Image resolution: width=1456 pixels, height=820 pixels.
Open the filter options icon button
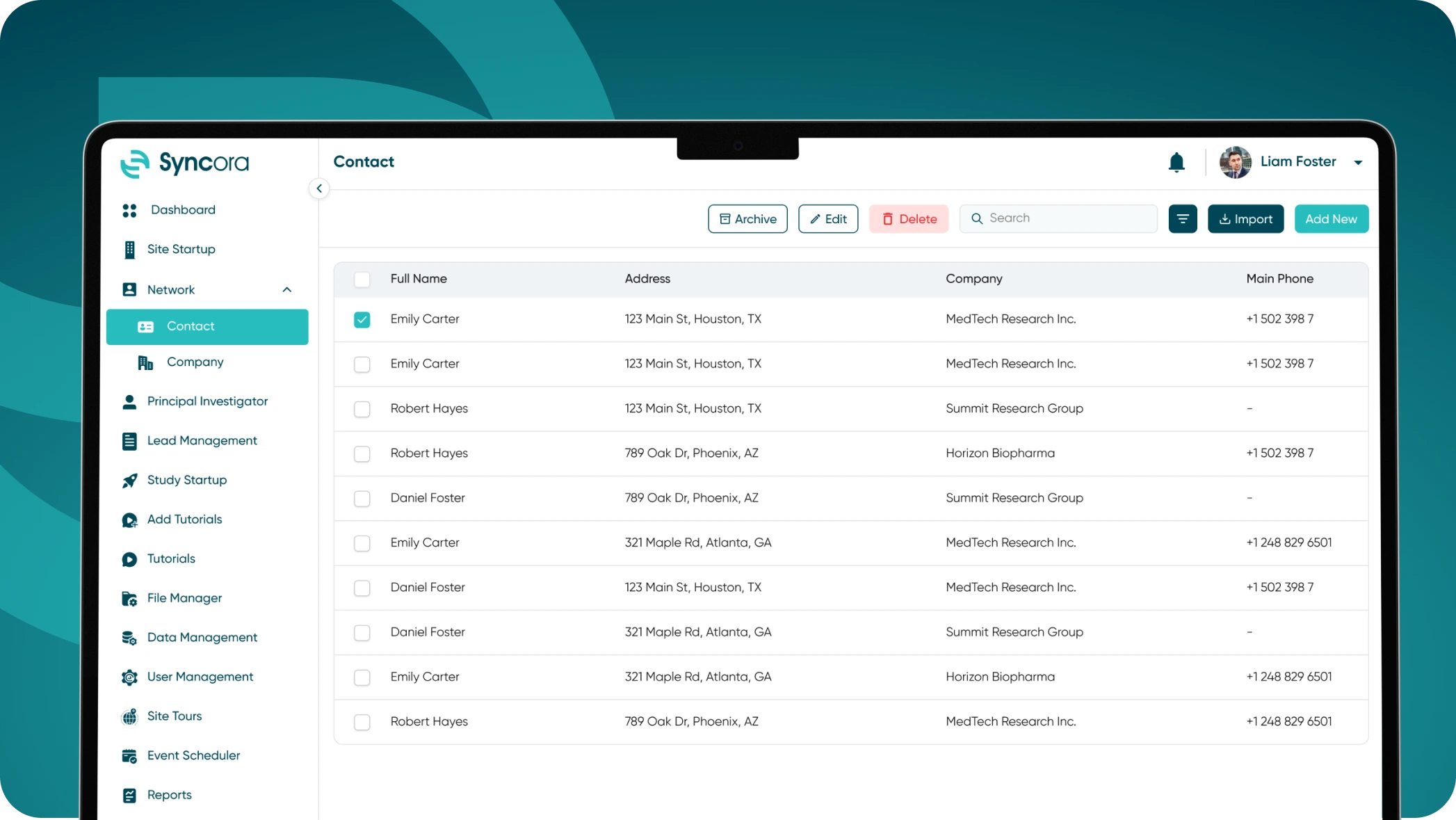1183,219
